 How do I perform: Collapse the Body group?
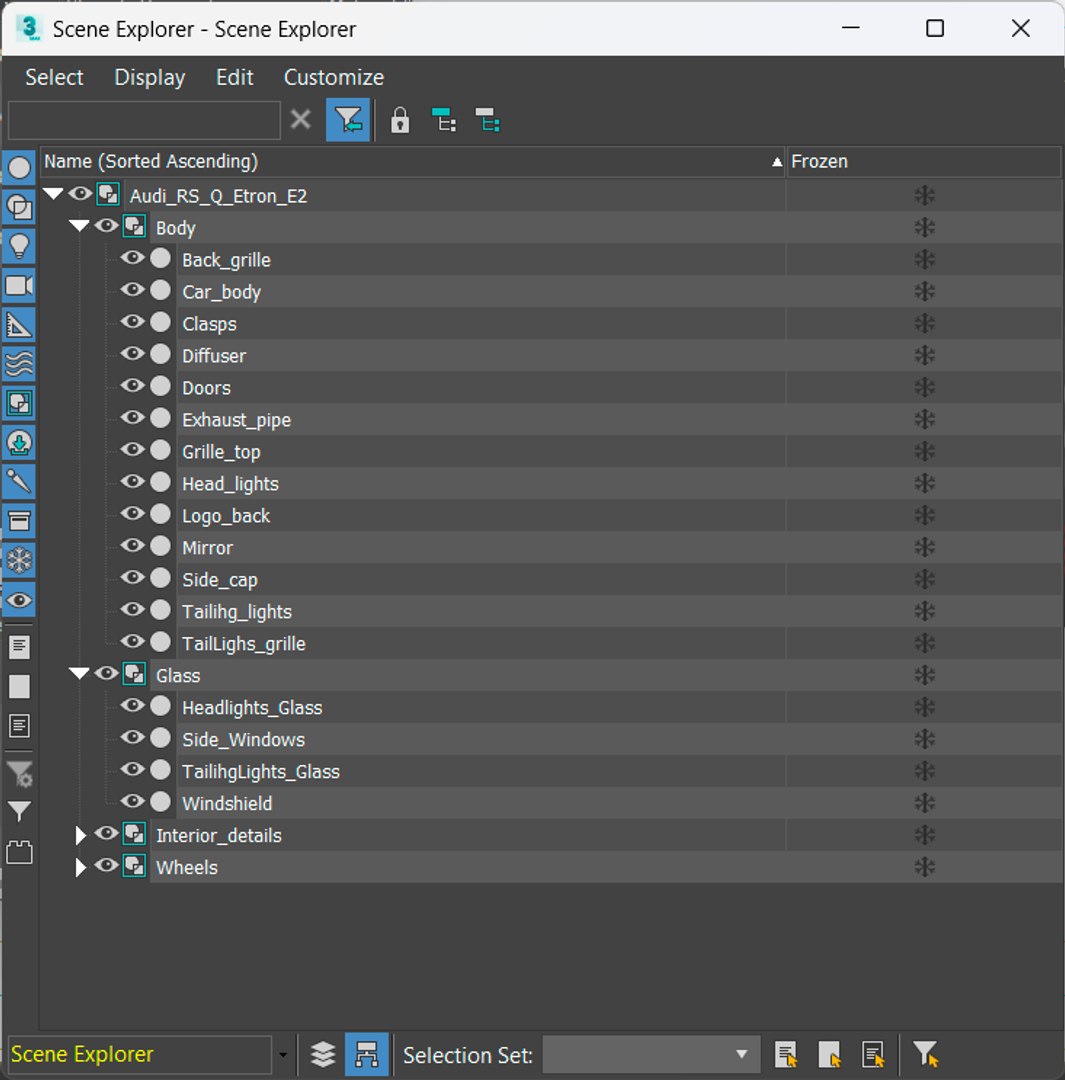79,226
